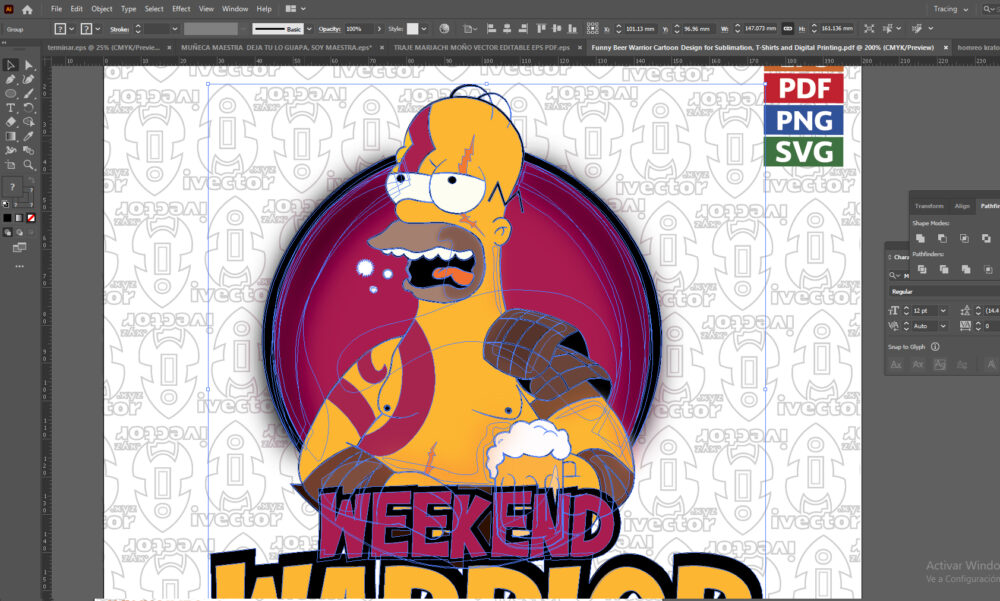Open the Tracing workspace switcher
Screen dimensions: 1000x601
pyautogui.click(x=951, y=9)
